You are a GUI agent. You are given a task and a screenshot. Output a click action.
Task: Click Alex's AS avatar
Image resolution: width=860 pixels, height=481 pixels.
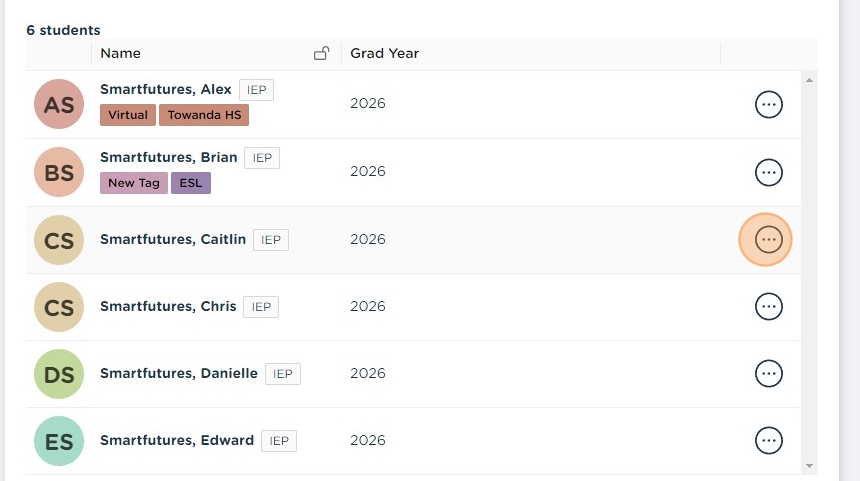pos(59,104)
